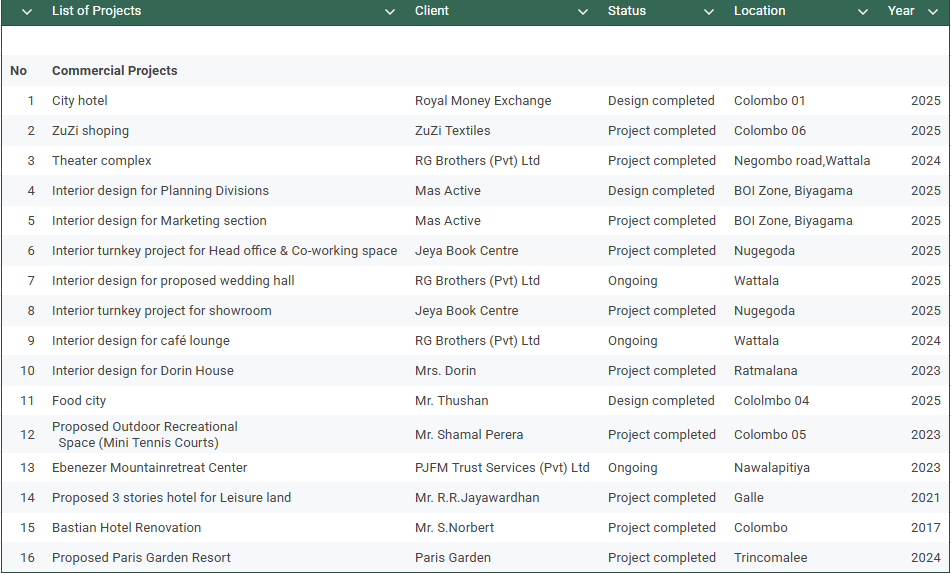The height and width of the screenshot is (573, 951).
Task: Click the 2017 year cell
Action: [925, 528]
